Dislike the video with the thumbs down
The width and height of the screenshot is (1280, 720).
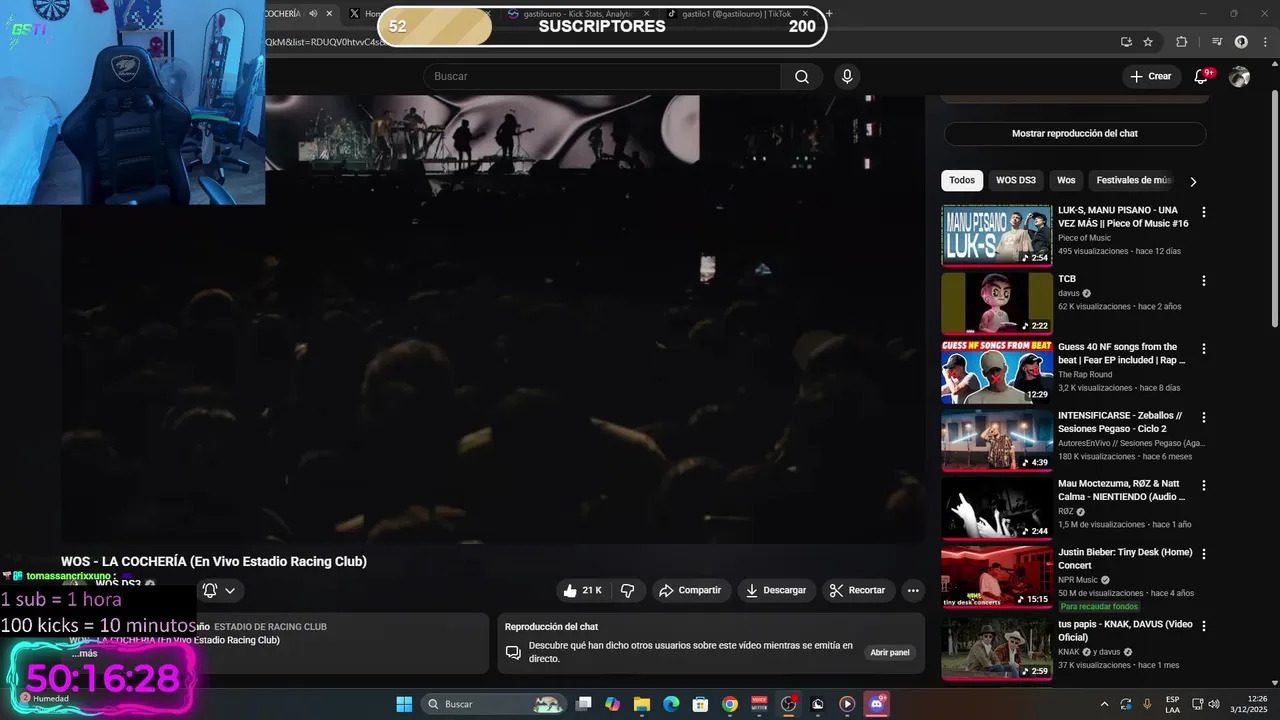(627, 591)
